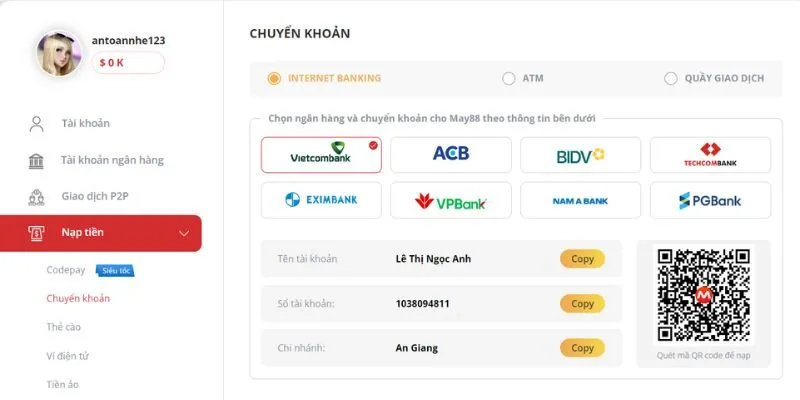
Task: Copy the An Giang branch name
Action: pos(582,348)
